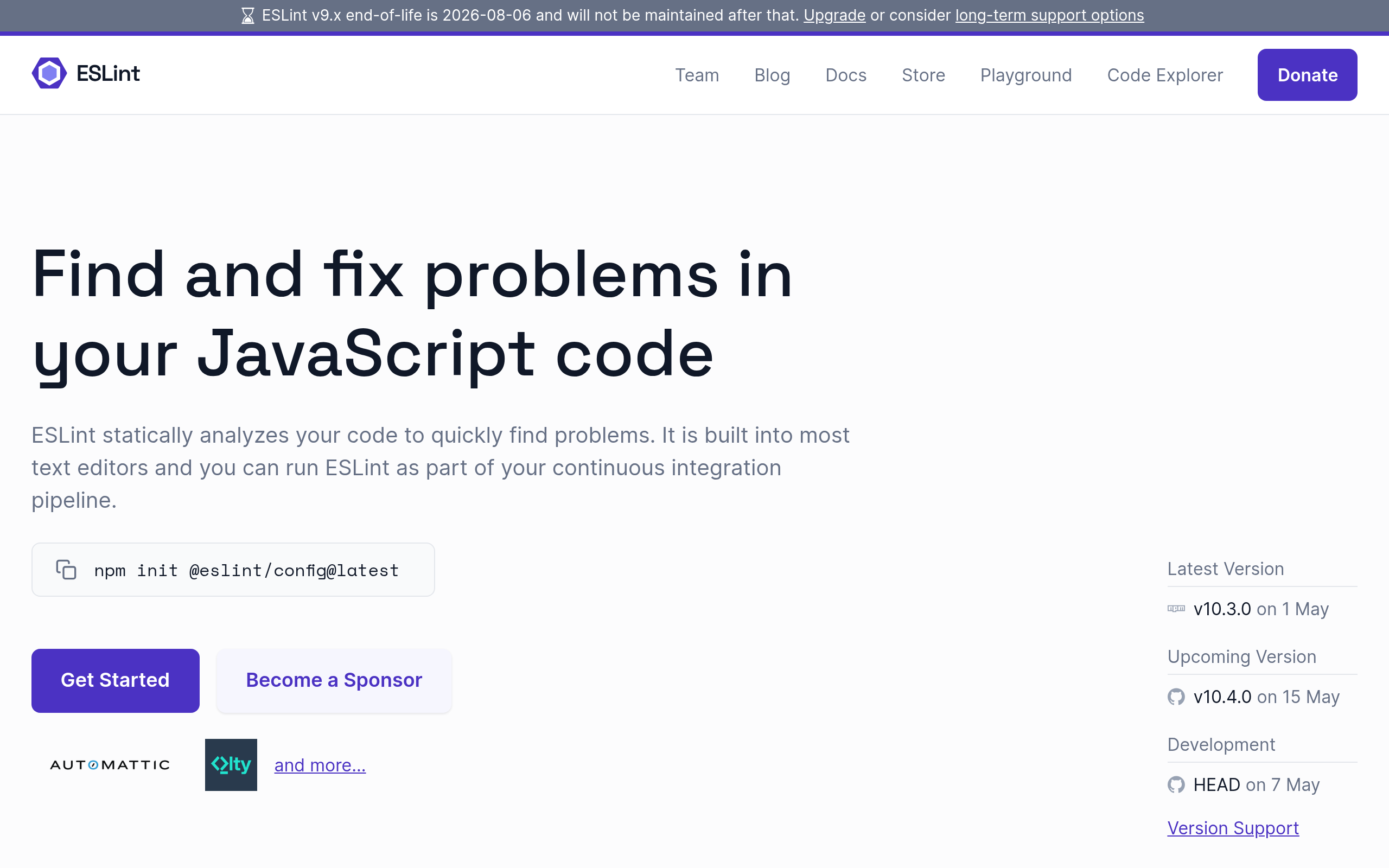The image size is (1389, 868).
Task: Click Become a Sponsor button
Action: (x=334, y=680)
